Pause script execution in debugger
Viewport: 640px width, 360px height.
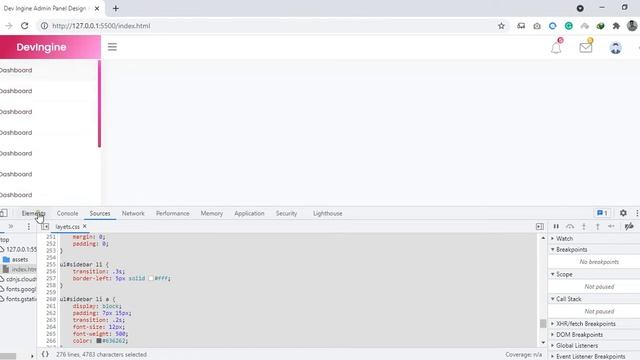point(556,227)
